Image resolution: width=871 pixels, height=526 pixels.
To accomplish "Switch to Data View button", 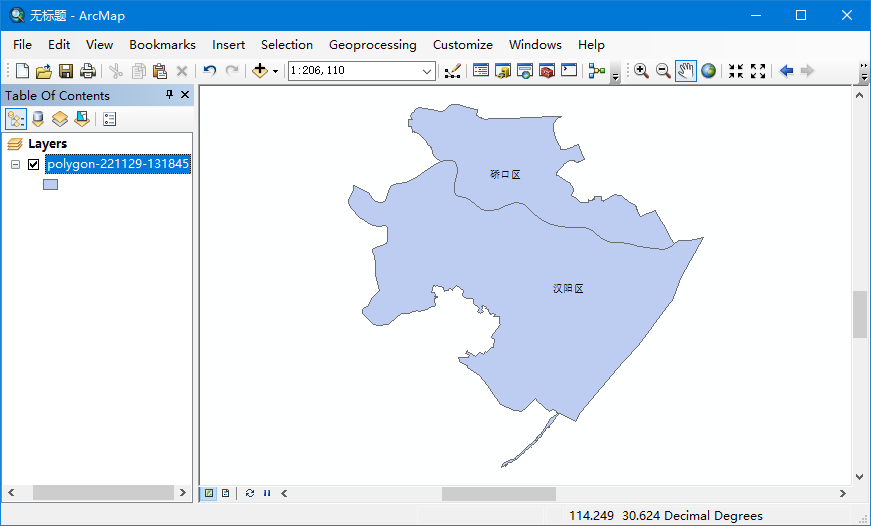I will (x=208, y=493).
